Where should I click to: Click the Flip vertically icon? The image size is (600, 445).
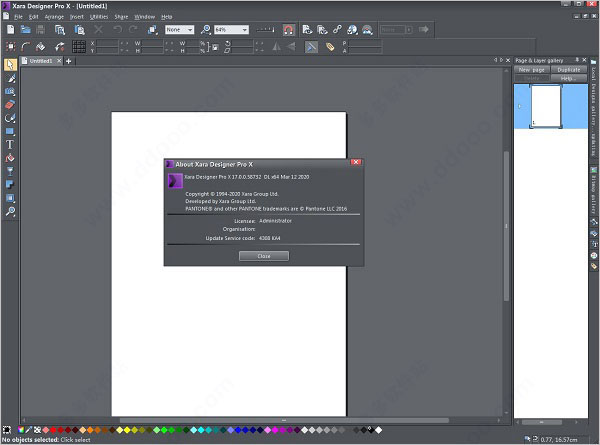291,47
